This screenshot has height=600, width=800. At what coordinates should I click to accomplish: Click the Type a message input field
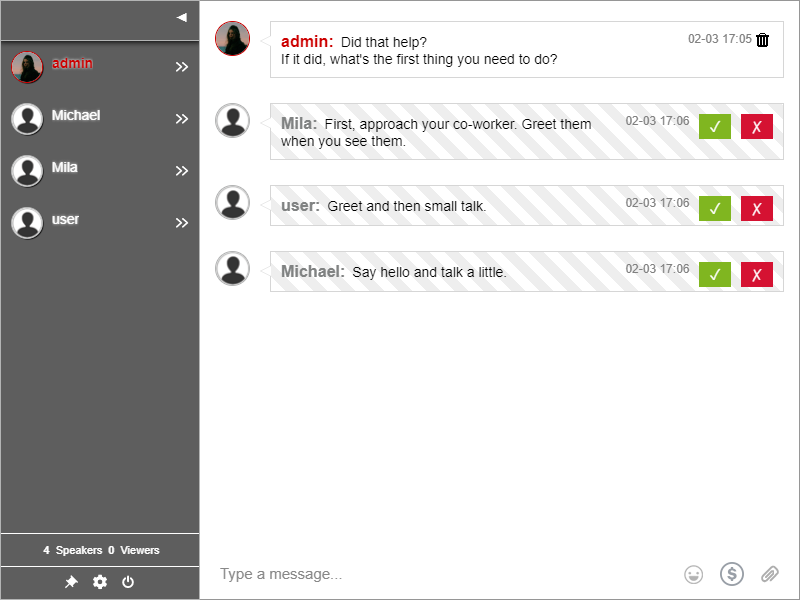pyautogui.click(x=400, y=574)
